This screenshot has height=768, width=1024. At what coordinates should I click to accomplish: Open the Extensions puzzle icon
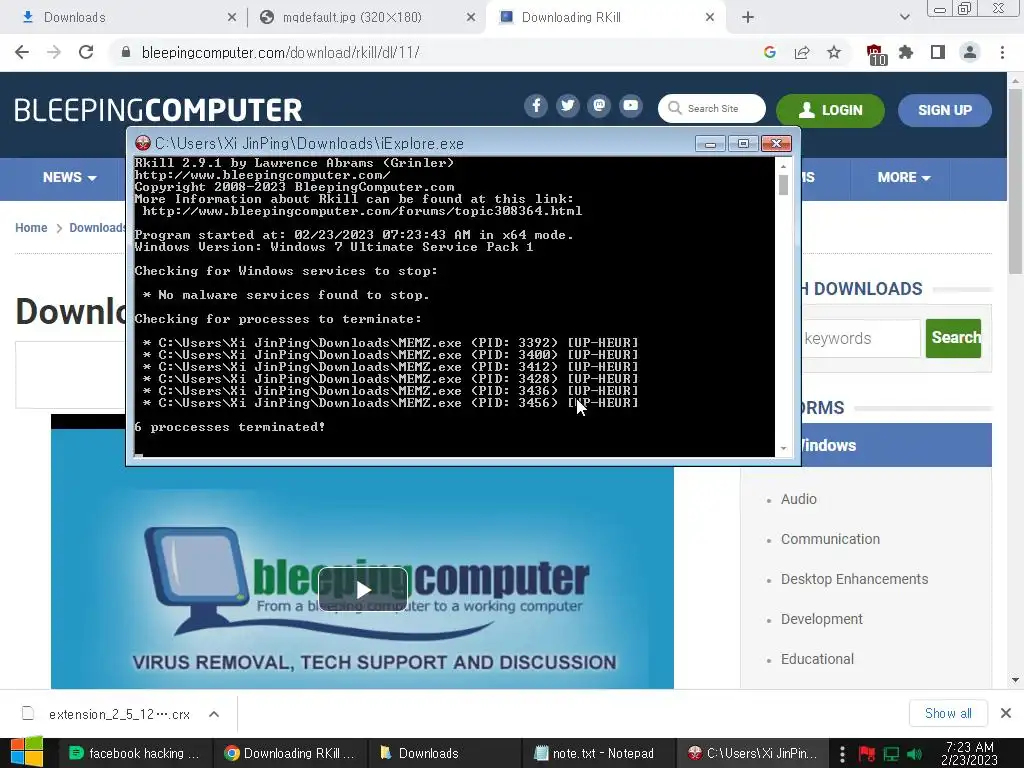[906, 52]
